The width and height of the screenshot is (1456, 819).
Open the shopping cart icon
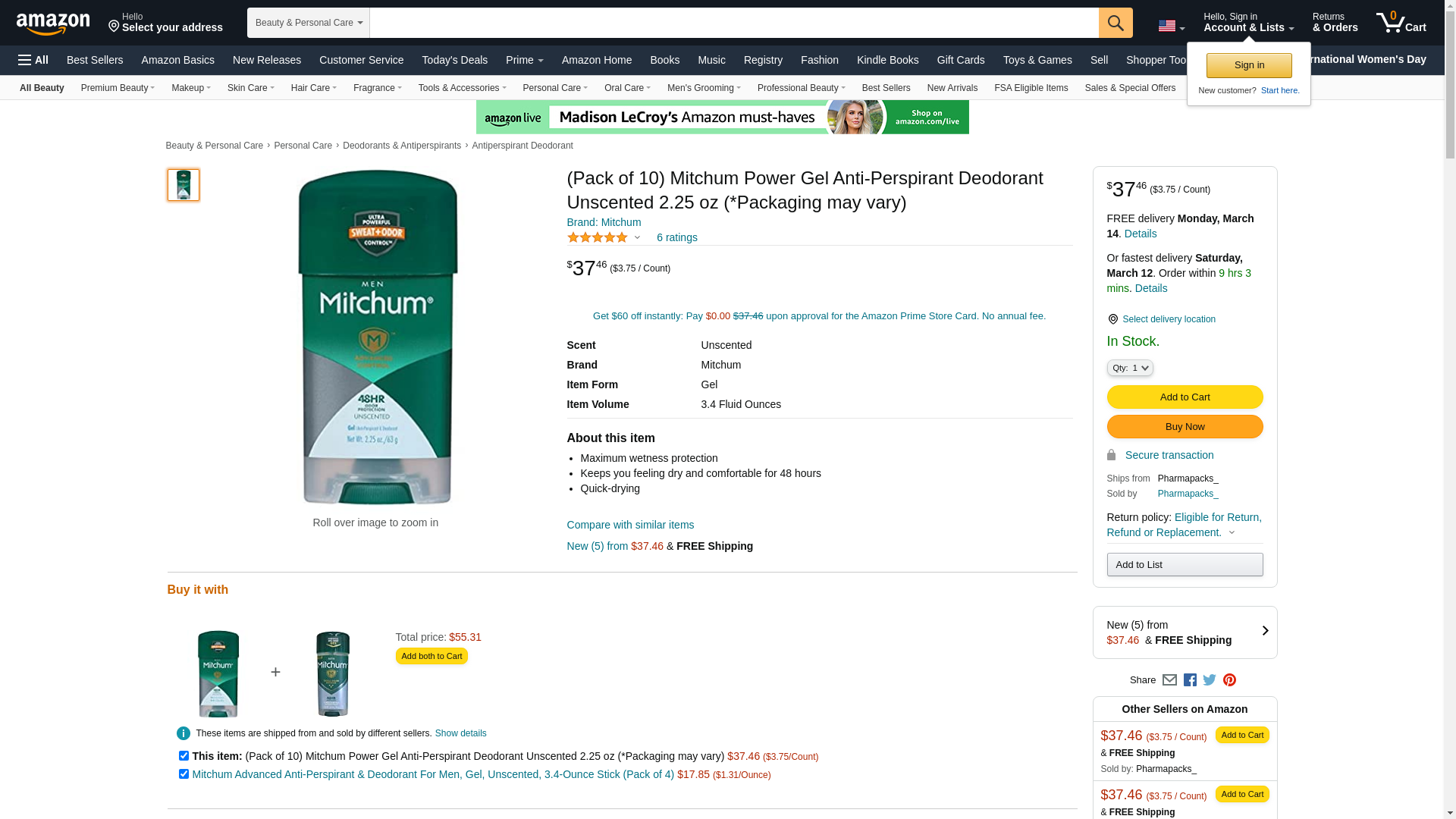click(x=1400, y=23)
